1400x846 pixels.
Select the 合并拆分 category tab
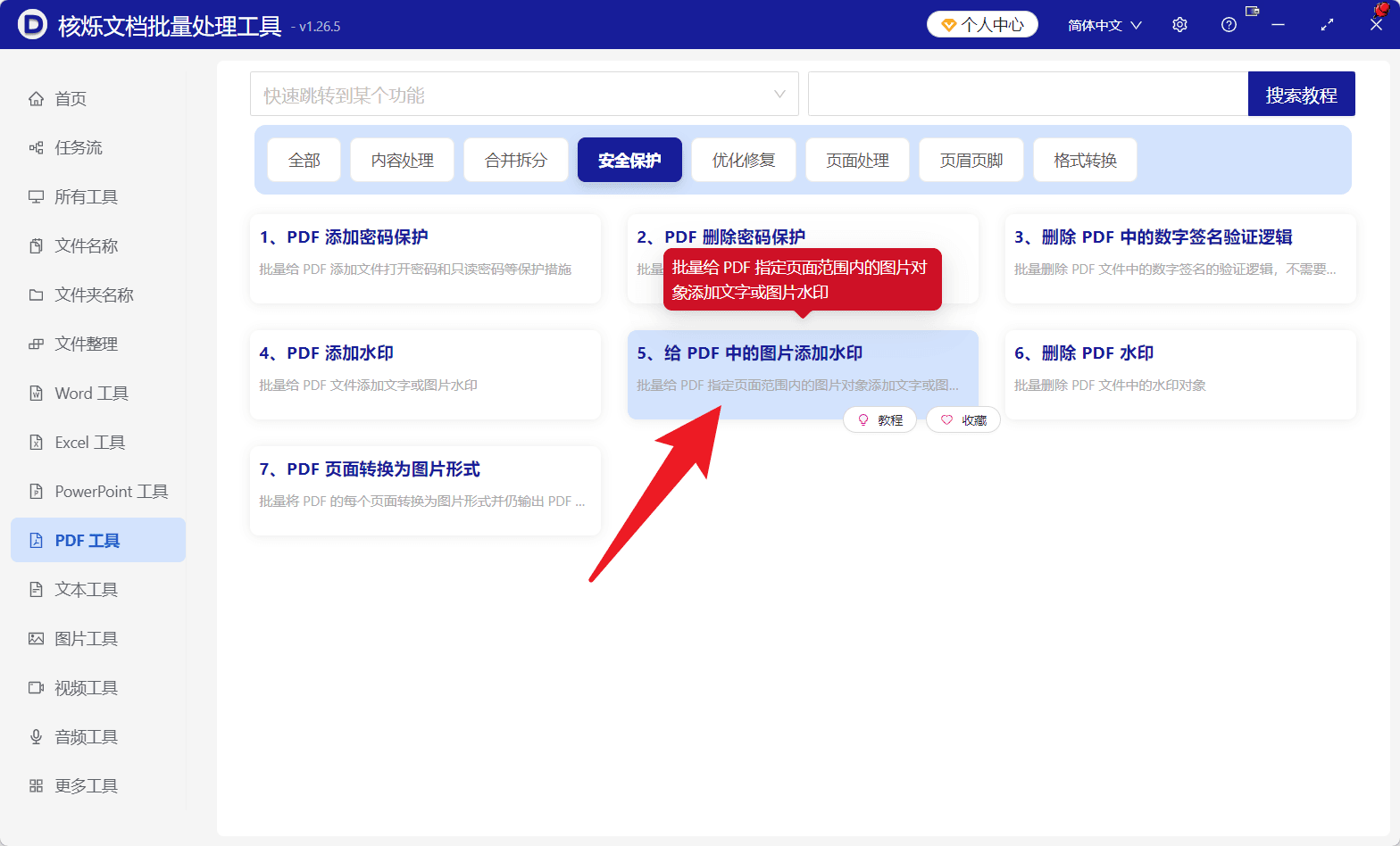pos(516,160)
